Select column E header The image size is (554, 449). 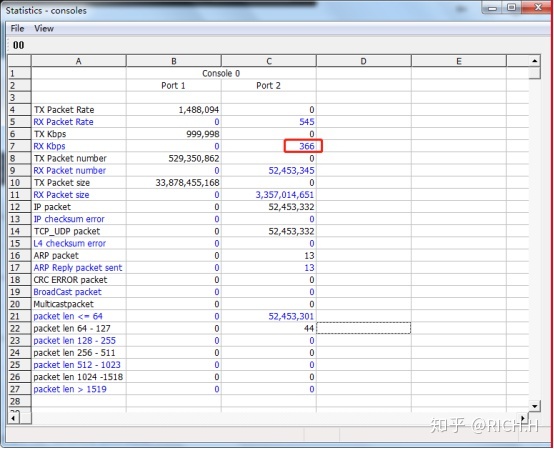(459, 61)
